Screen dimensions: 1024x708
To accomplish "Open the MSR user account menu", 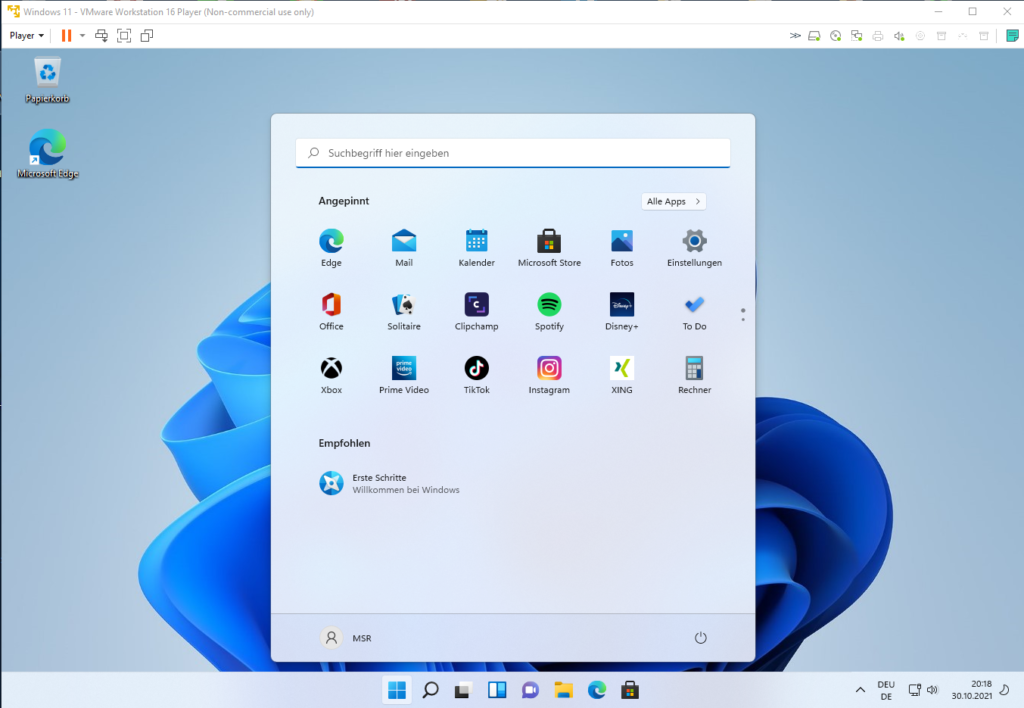I will (x=346, y=638).
